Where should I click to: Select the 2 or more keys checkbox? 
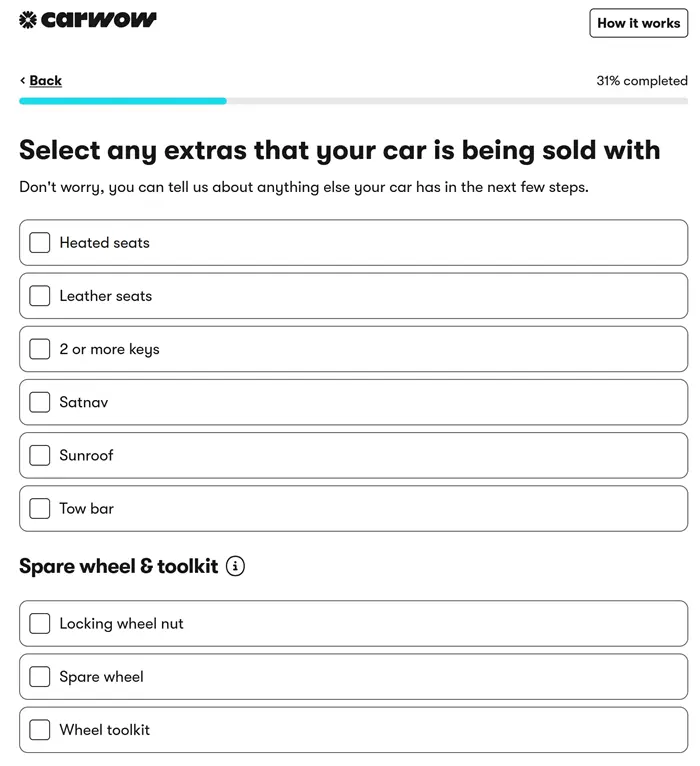(x=40, y=349)
